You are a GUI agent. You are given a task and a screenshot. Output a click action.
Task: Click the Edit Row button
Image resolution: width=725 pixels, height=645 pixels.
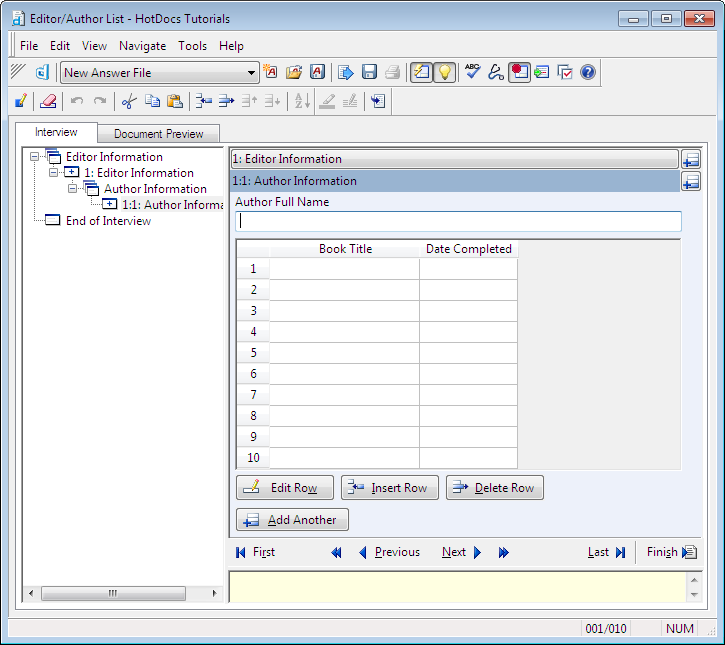[x=285, y=487]
